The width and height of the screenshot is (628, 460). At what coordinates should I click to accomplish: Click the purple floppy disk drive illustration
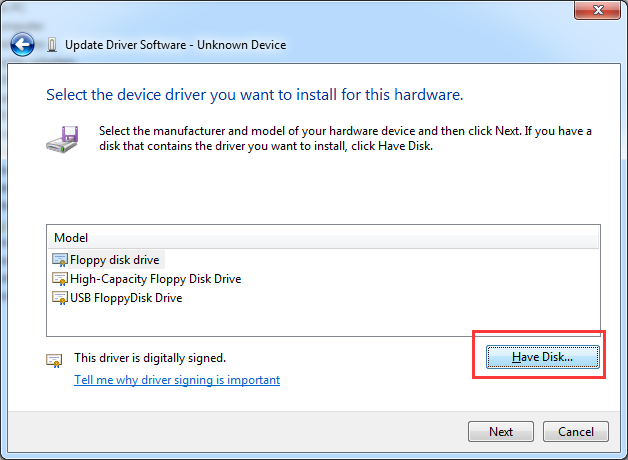[66, 139]
